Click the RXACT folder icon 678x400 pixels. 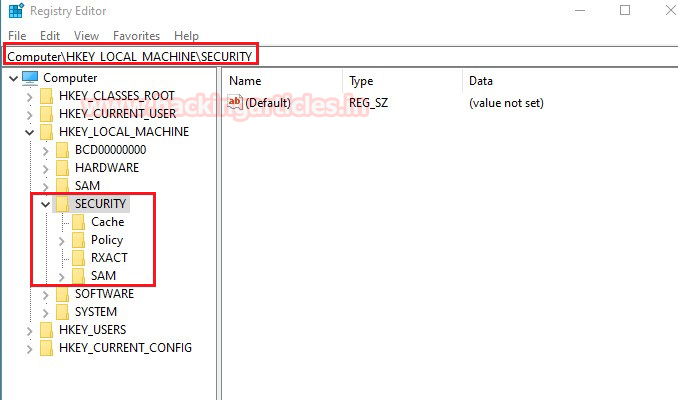(78, 258)
